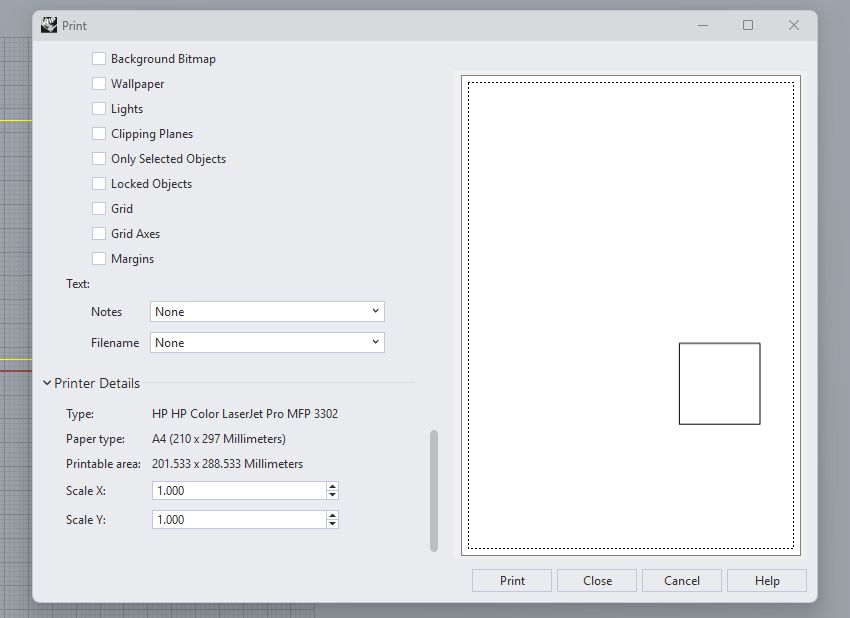The image size is (850, 618).
Task: Click the Cancel button
Action: pos(681,581)
